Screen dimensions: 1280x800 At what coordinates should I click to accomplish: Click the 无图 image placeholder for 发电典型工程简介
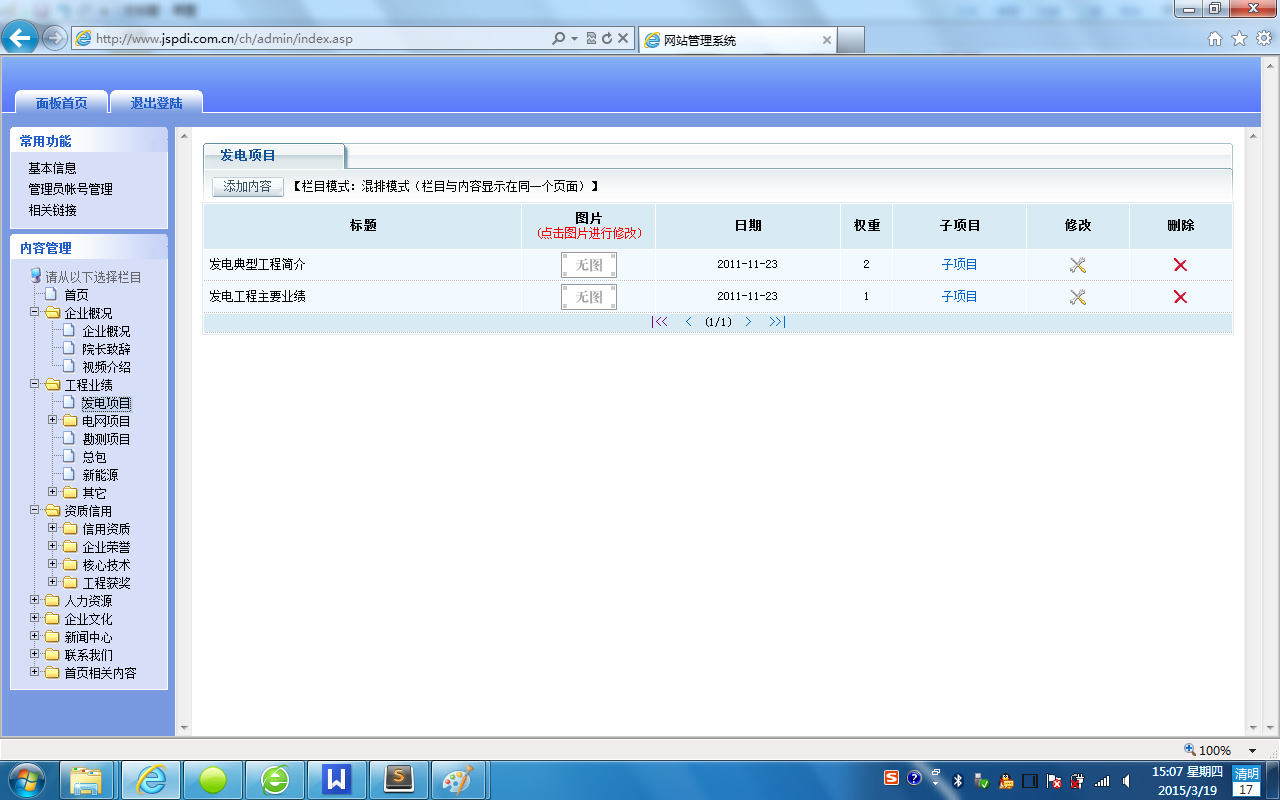[589, 265]
